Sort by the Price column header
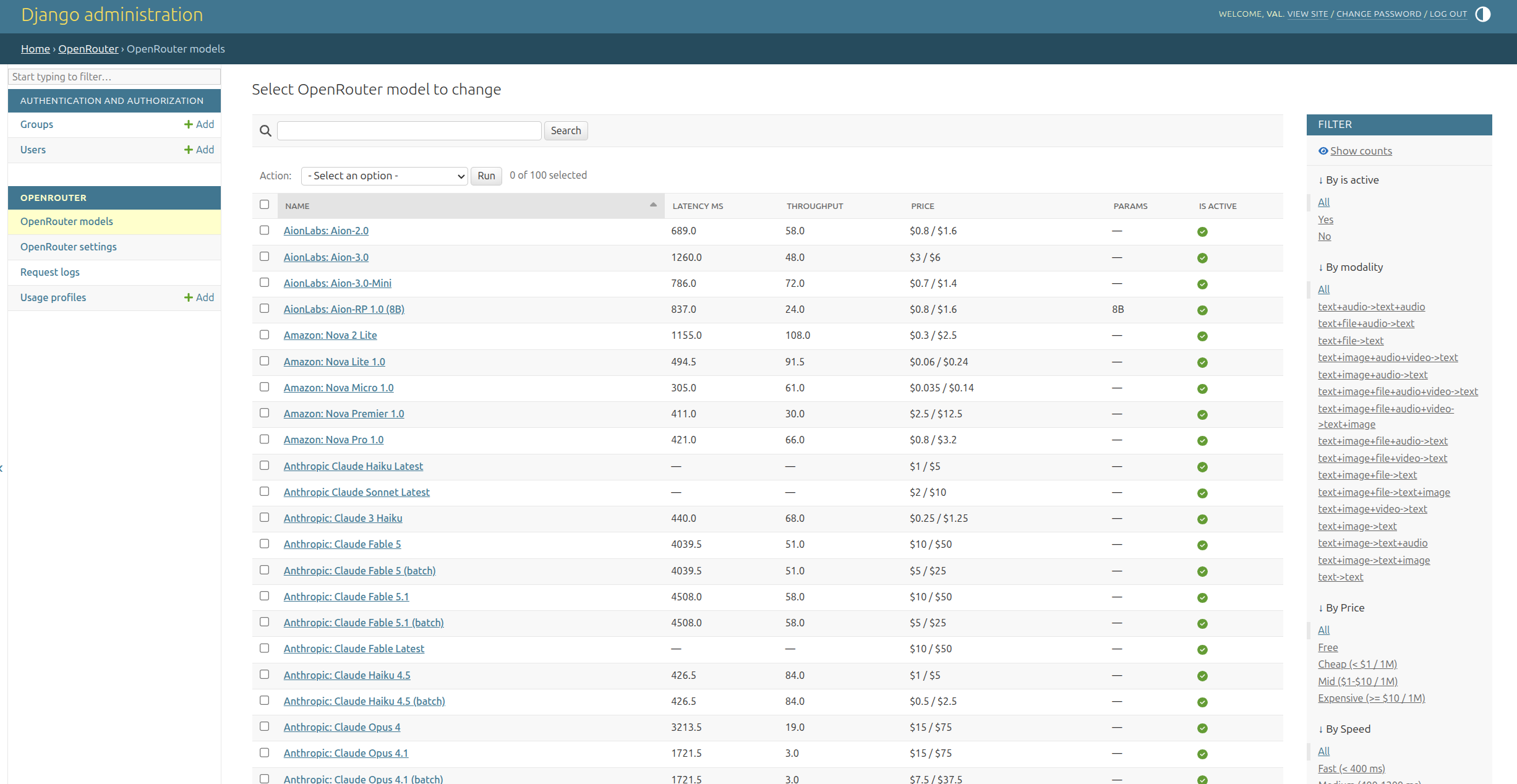The width and height of the screenshot is (1517, 784). (x=922, y=206)
